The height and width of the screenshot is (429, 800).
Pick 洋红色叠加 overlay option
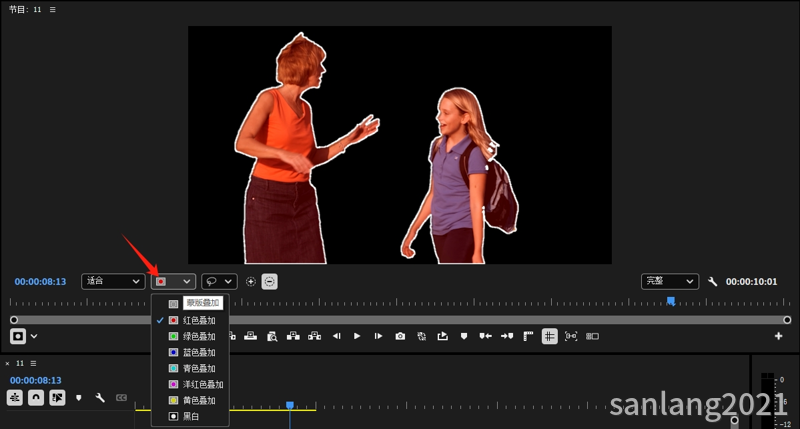(190, 384)
